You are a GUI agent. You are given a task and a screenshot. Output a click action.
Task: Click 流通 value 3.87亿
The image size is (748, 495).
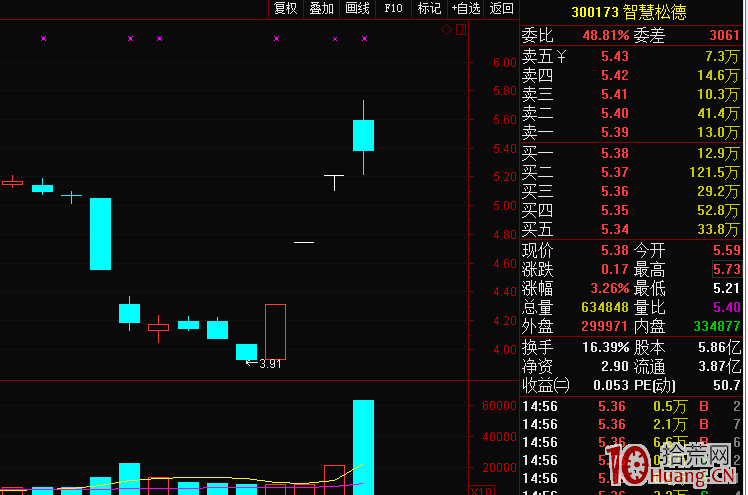[719, 367]
